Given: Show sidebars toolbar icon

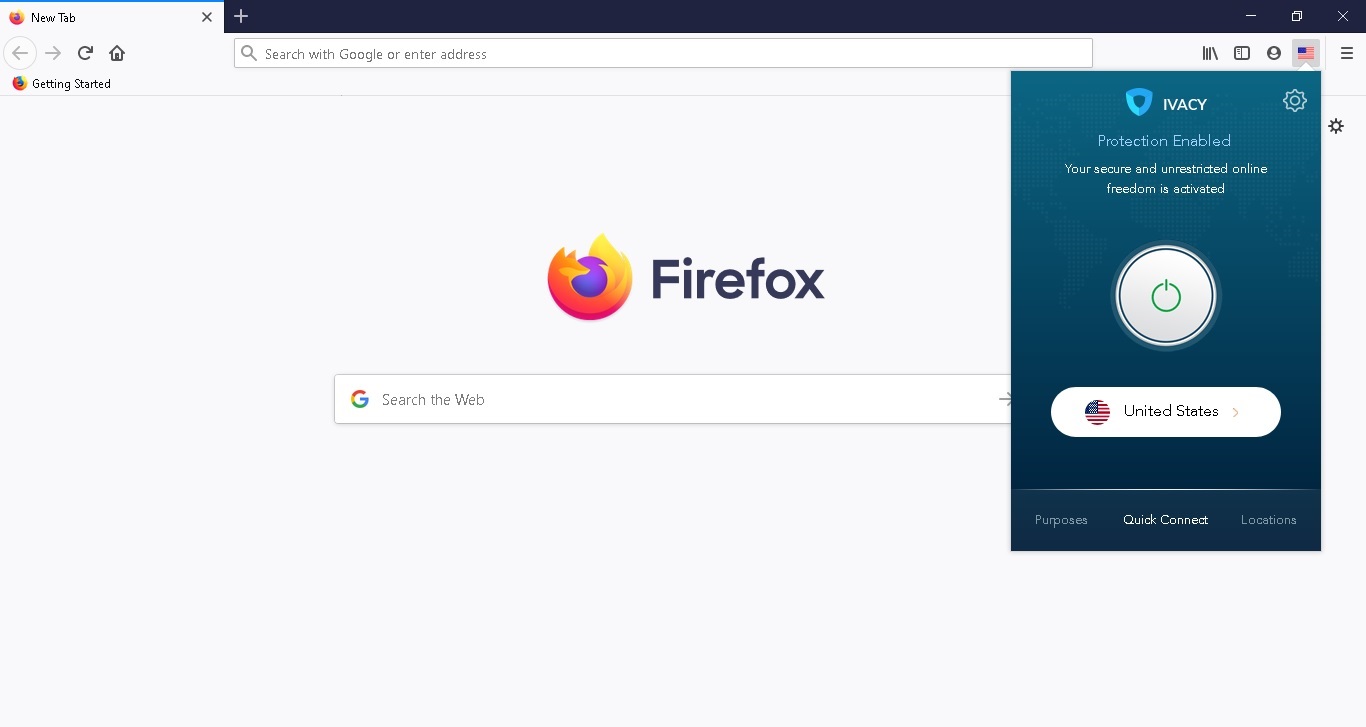Looking at the screenshot, I should [x=1242, y=53].
